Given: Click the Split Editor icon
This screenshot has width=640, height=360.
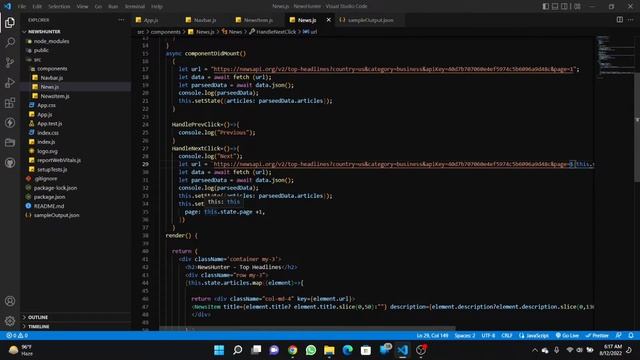Looking at the screenshot, I should click(620, 20).
